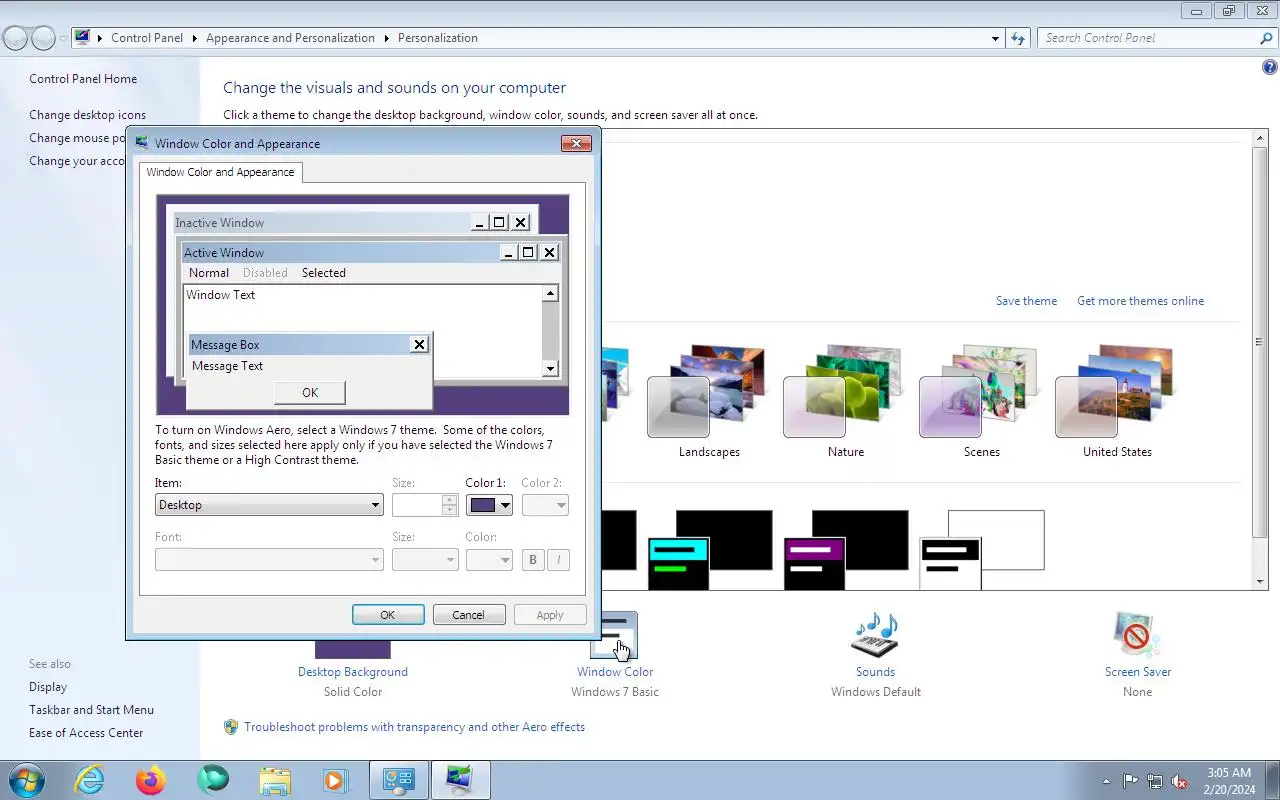Click the Forward navigation arrow
Screen dimensions: 1280x800
tap(43, 38)
